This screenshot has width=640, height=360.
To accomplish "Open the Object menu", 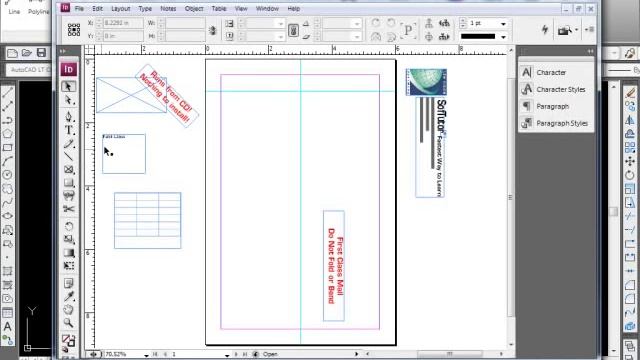I will coord(194,9).
